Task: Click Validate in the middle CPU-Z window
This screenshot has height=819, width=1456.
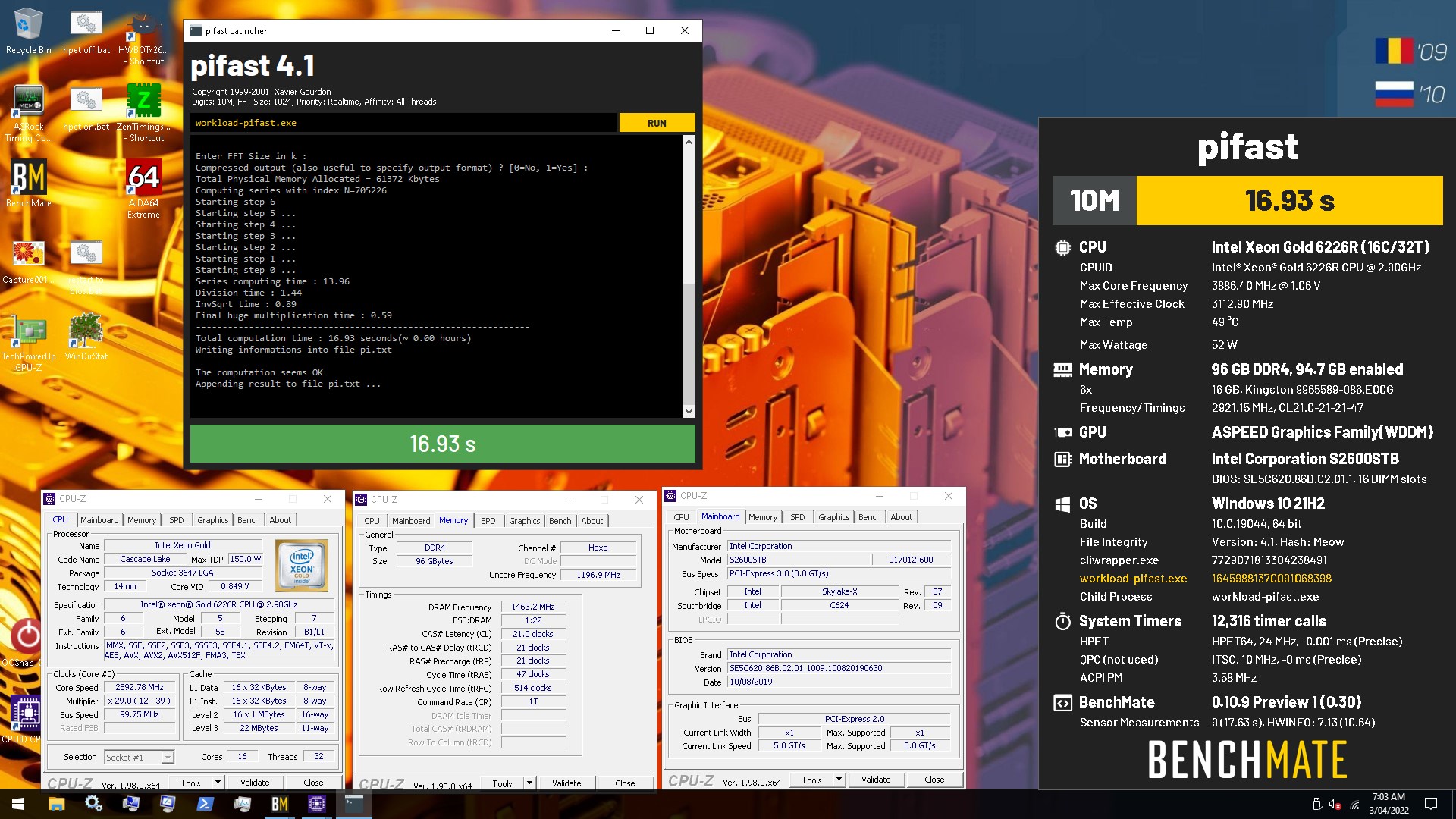Action: (566, 783)
